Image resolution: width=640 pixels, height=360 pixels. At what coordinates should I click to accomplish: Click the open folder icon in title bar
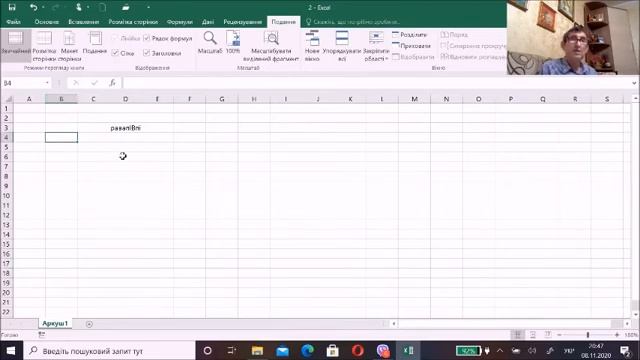(126, 7)
